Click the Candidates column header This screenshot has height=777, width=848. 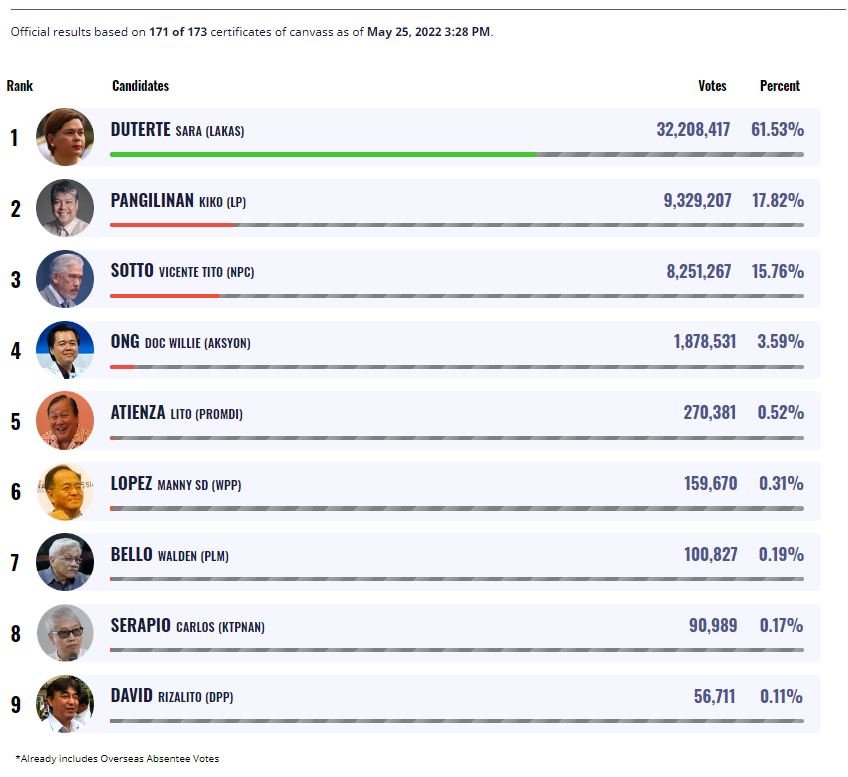140,86
